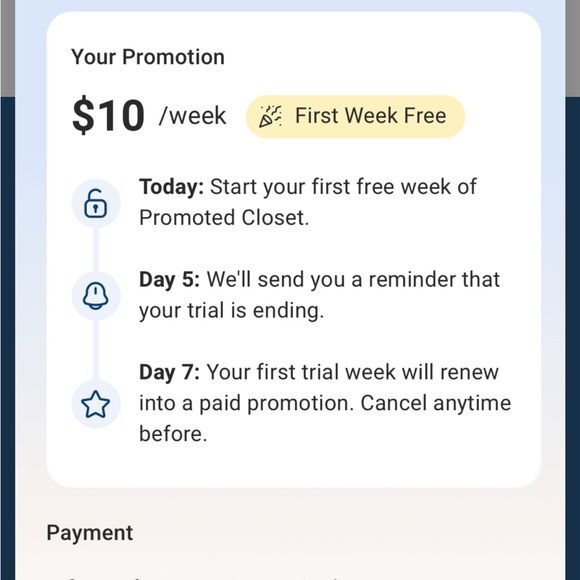Viewport: 580px width, 580px height.
Task: Click the /week pricing label
Action: [x=192, y=116]
